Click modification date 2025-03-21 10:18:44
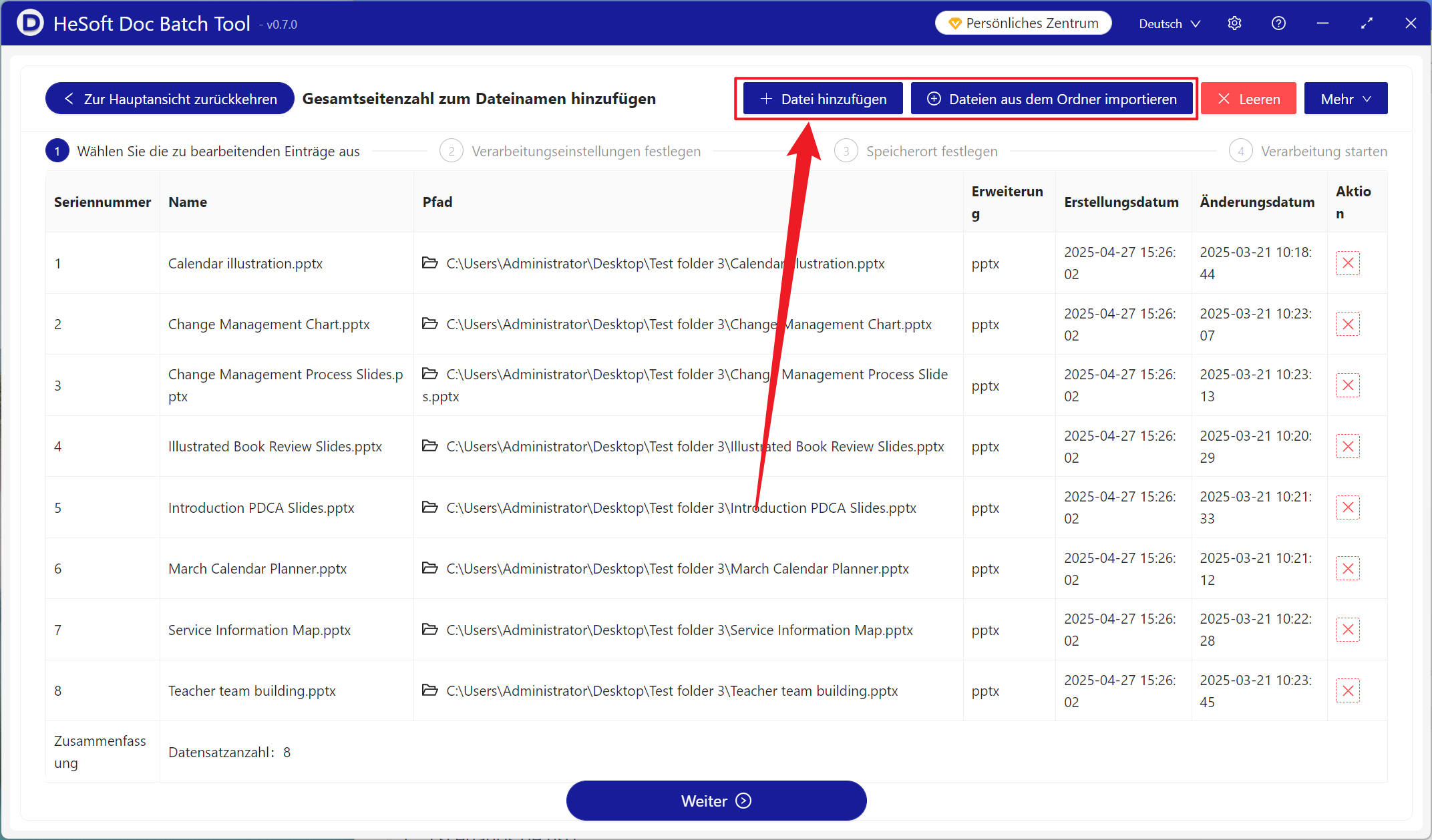The image size is (1432, 840). (1256, 263)
